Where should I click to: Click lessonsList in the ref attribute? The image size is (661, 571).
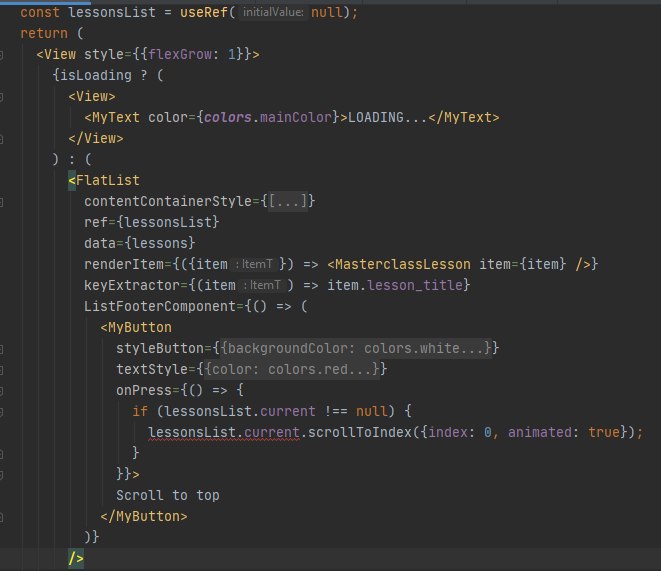tap(168, 223)
